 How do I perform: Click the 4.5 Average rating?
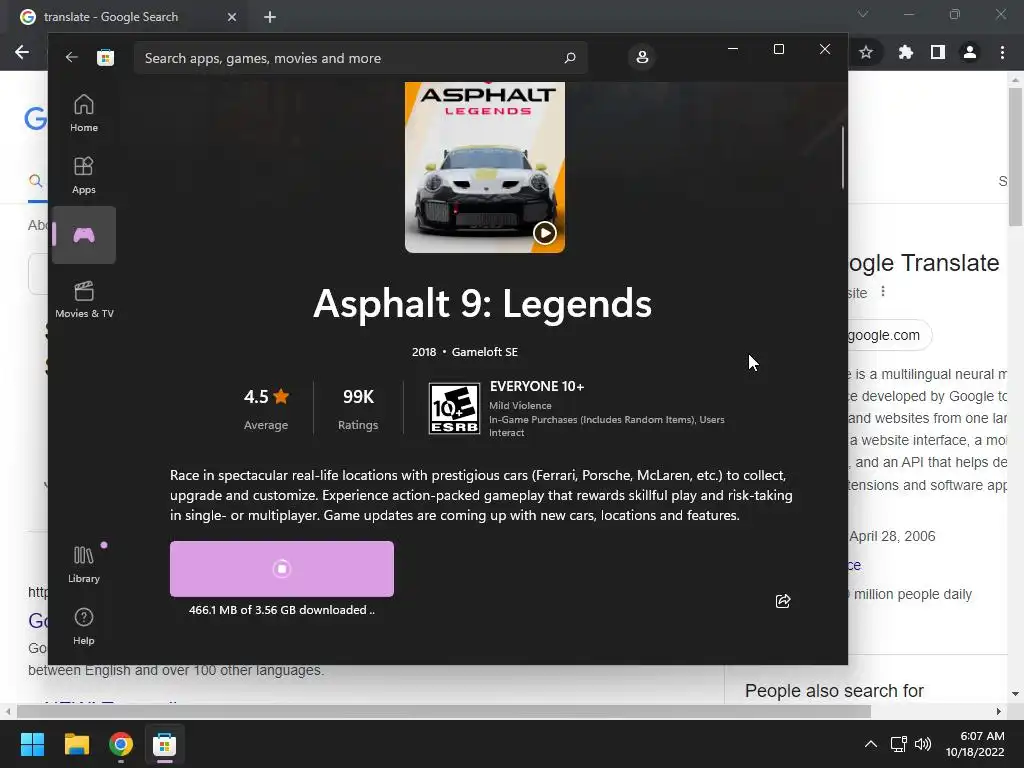pos(266,409)
